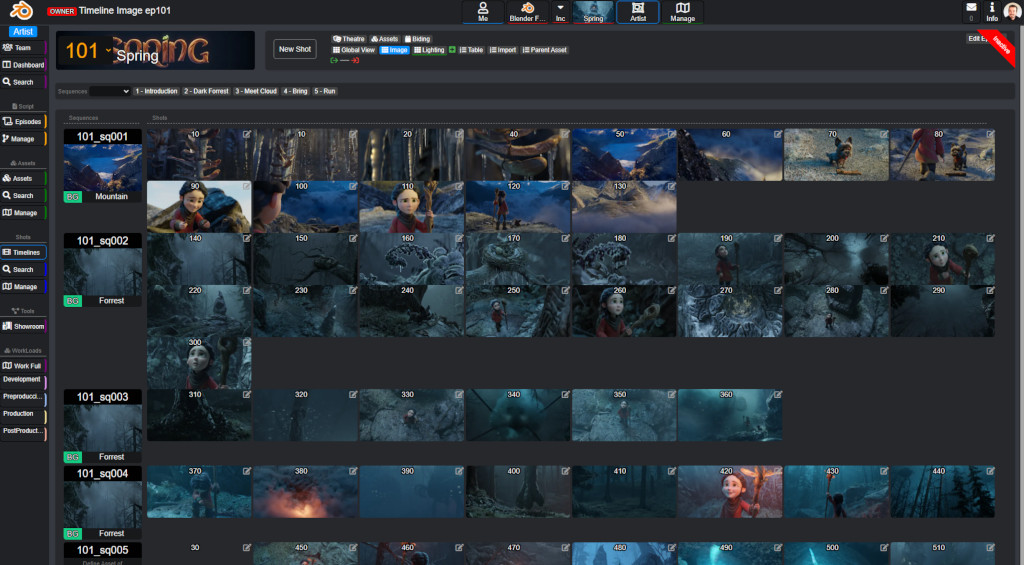Click edit icon on shot 170

pos(566,238)
